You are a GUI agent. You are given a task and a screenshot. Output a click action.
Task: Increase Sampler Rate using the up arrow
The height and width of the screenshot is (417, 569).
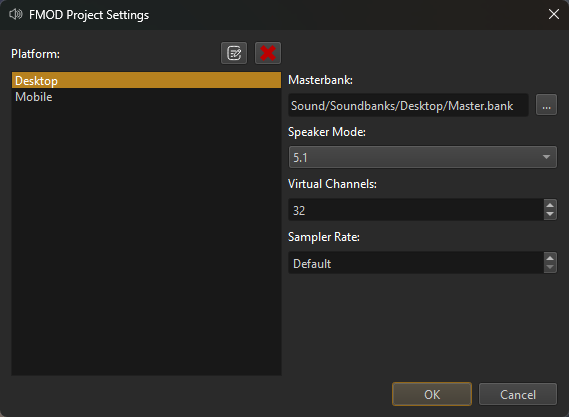click(x=550, y=258)
